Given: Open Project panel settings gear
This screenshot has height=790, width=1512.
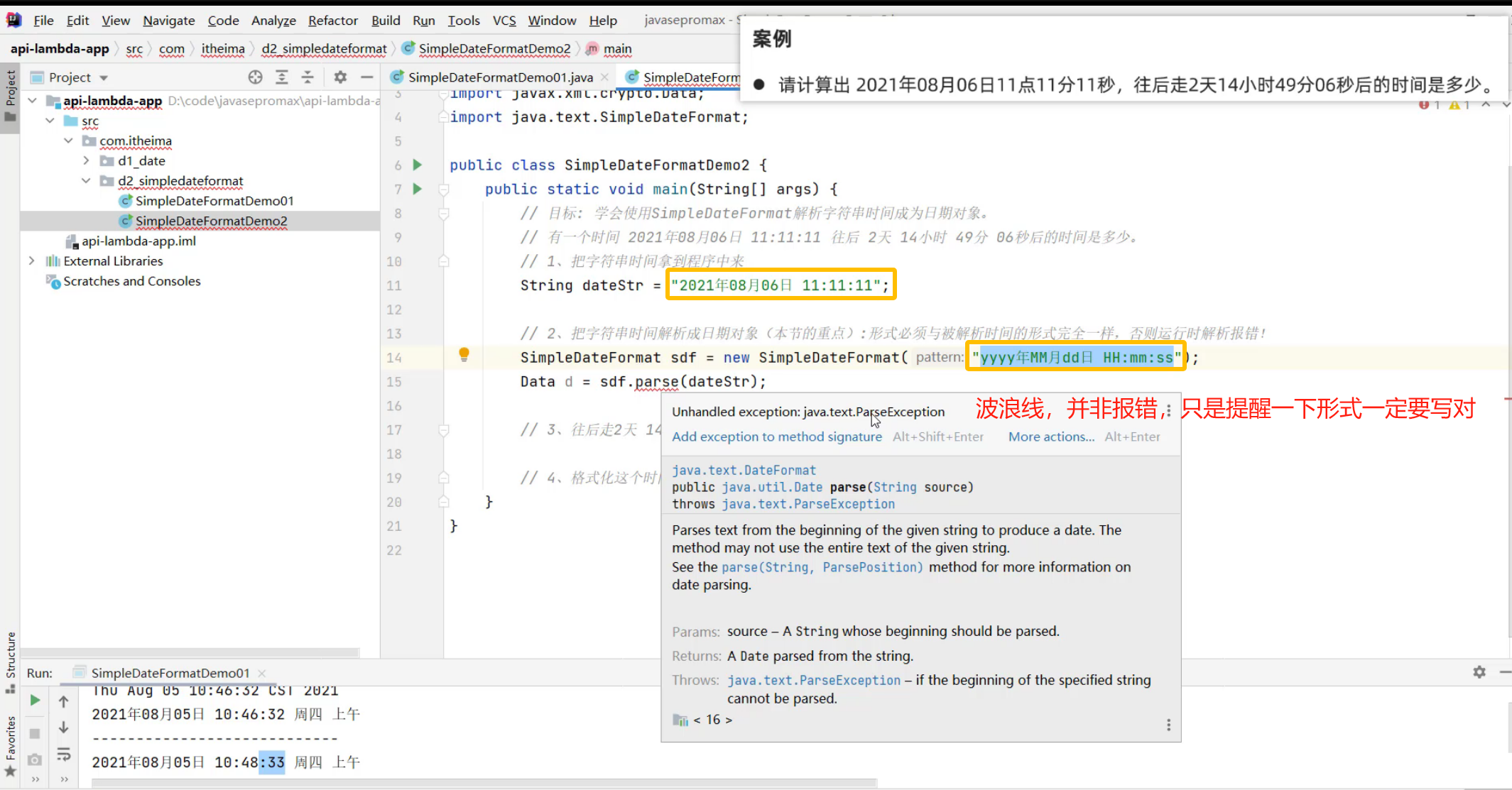Looking at the screenshot, I should pyautogui.click(x=340, y=77).
